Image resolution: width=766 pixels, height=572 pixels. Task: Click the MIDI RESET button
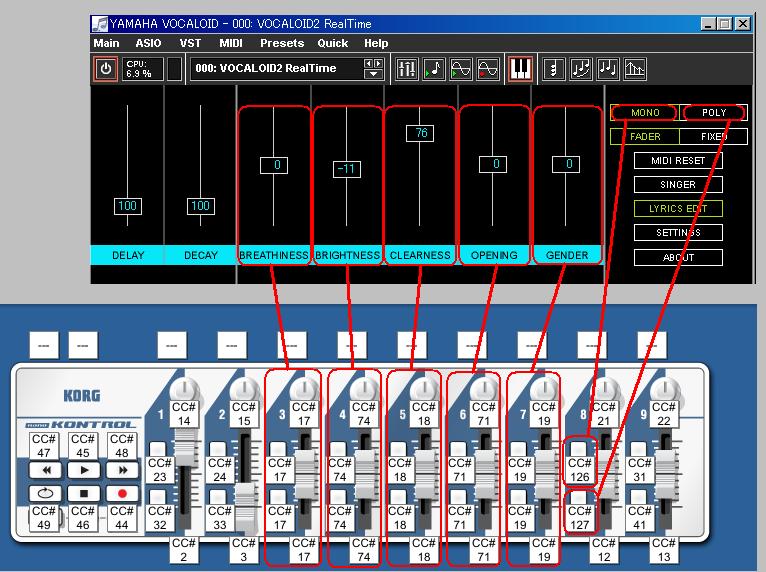tap(678, 161)
